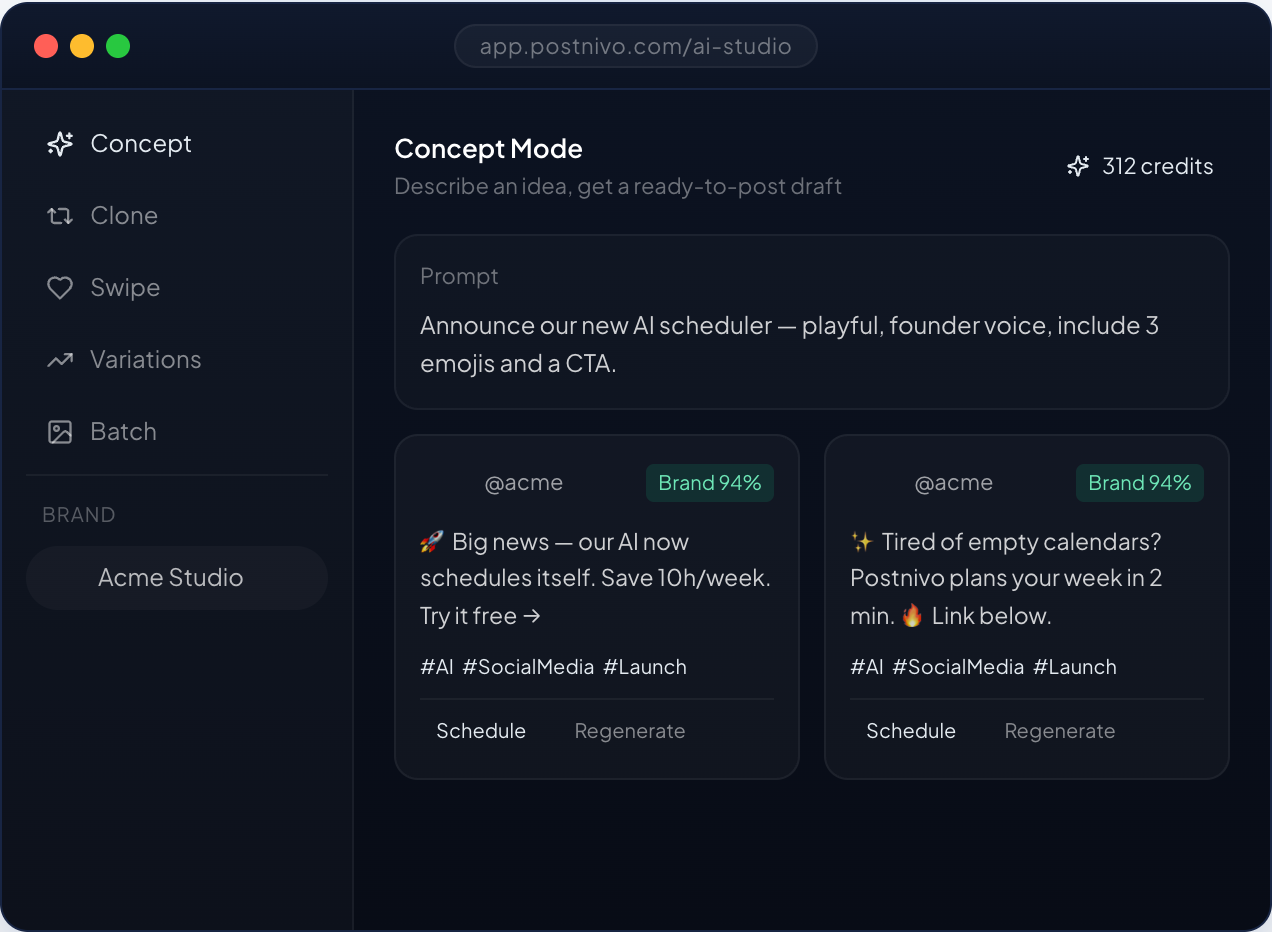Viewport: 1272px width, 932px height.
Task: Click the fire emoji in the second draft
Action: pos(912,616)
